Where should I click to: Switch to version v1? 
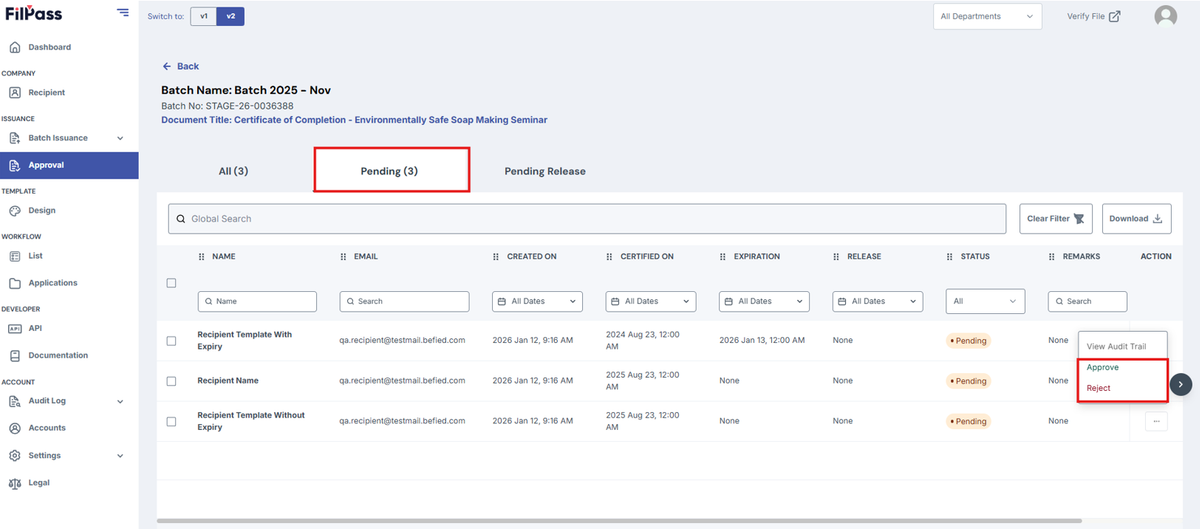(x=203, y=16)
